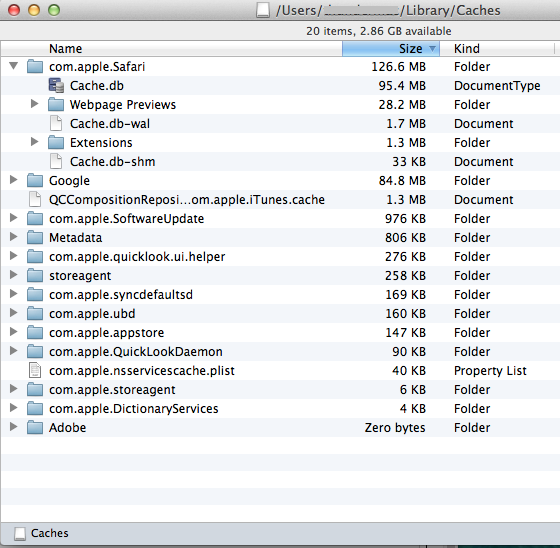Expand the com.apple.storeagent folder
560x548 pixels.
click(14, 388)
